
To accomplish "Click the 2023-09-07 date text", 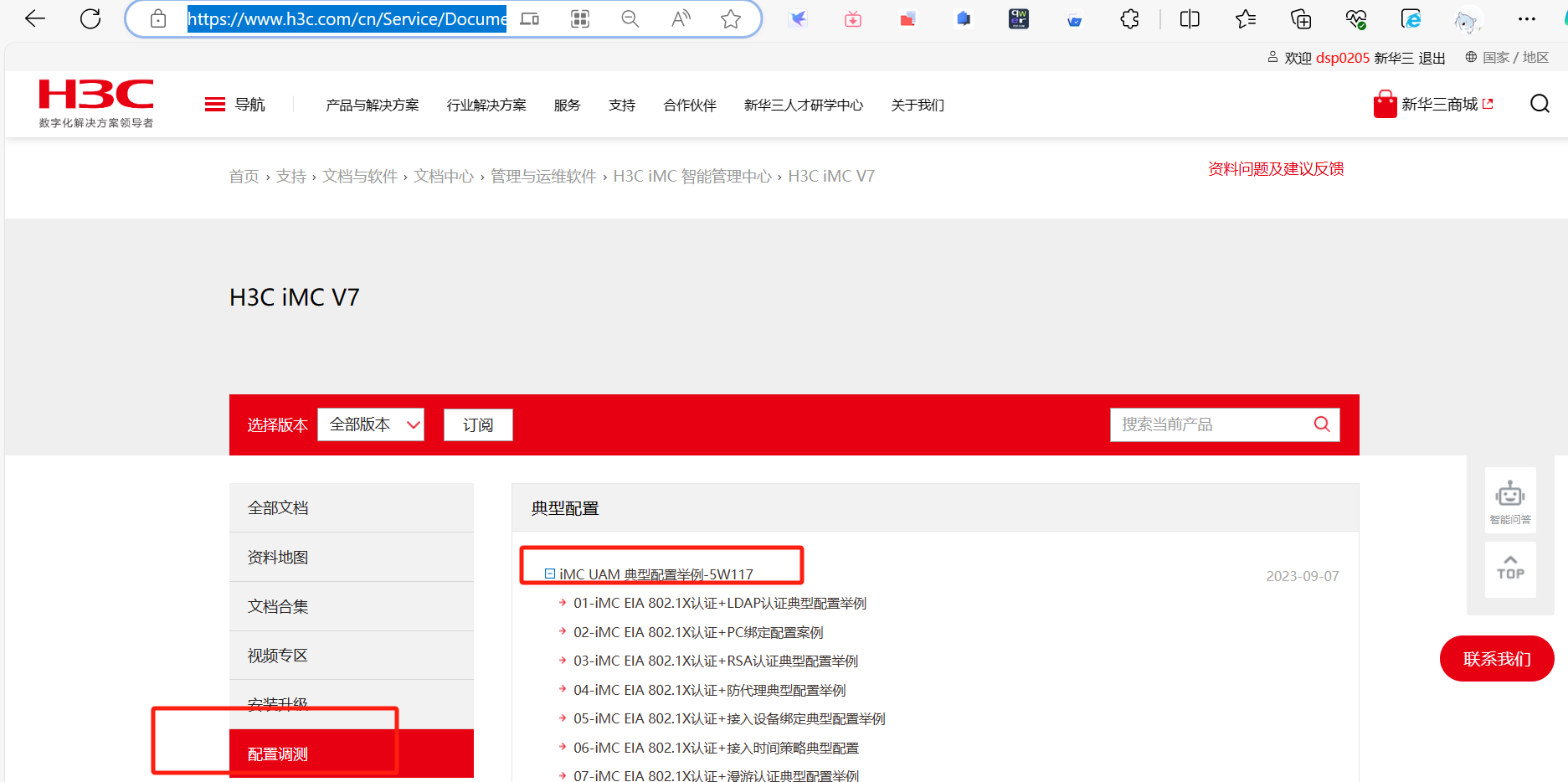I will click(x=1303, y=576).
